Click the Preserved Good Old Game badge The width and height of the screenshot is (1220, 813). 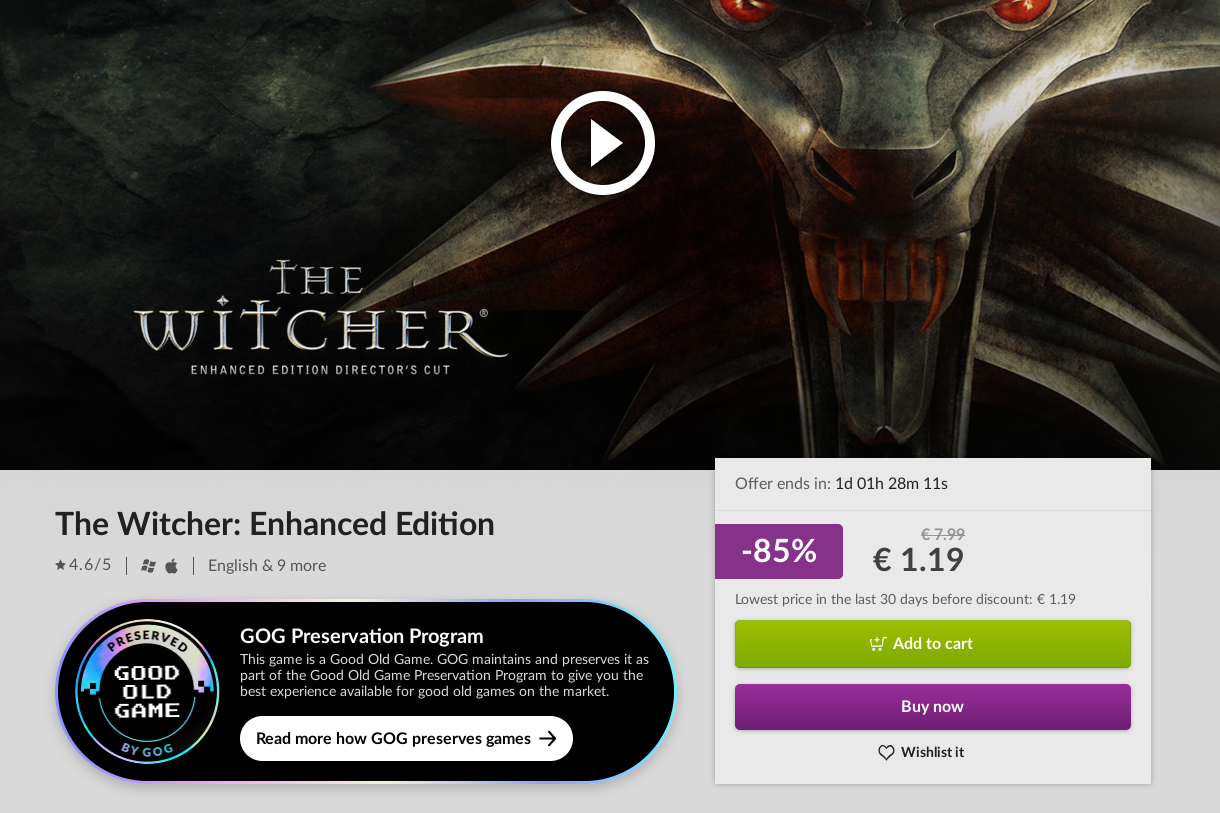[147, 692]
